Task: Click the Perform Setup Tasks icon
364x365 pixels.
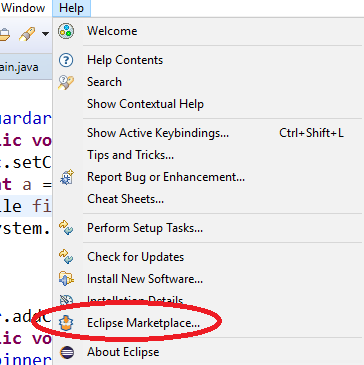Action: coord(66,228)
